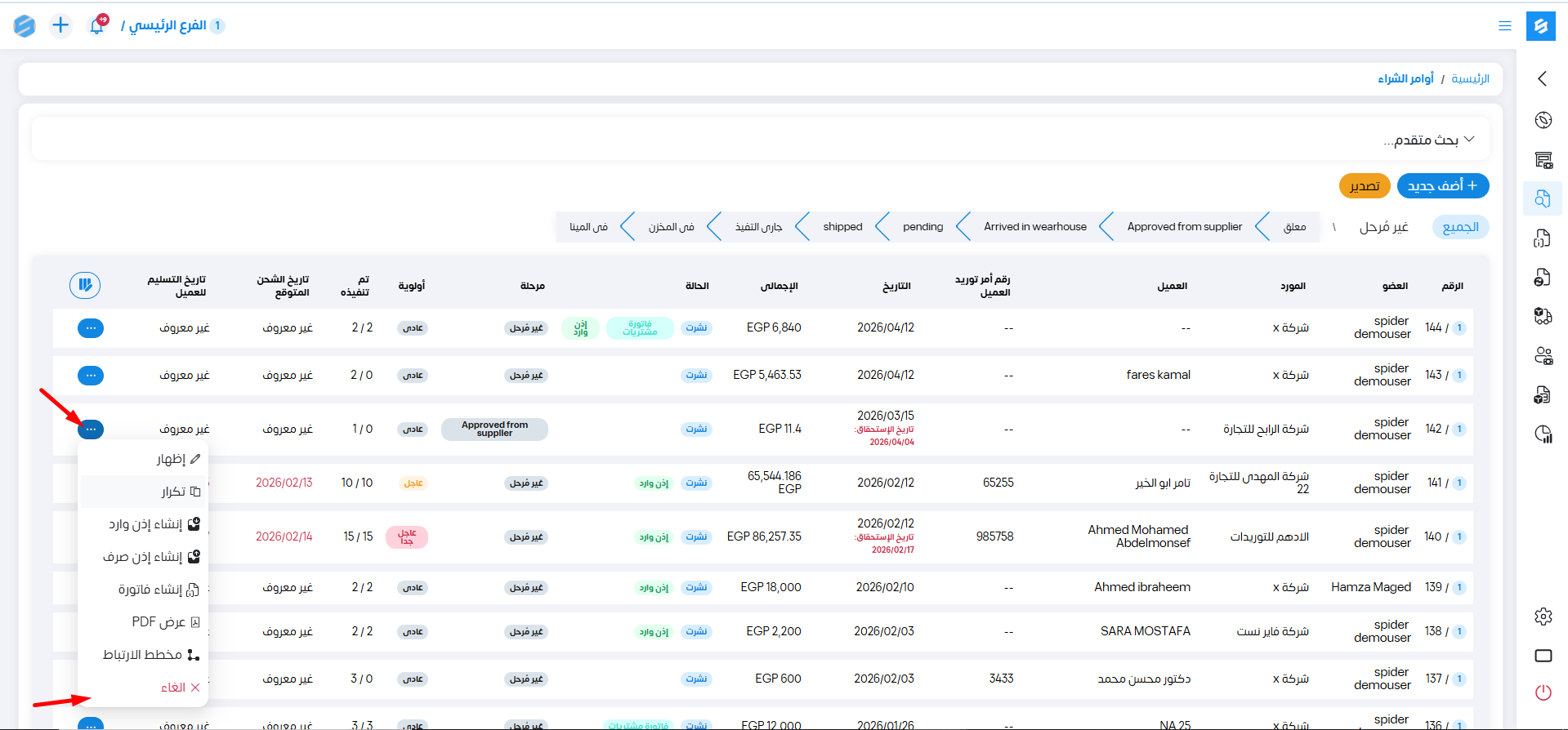This screenshot has width=1568, height=730.
Task: Open the dashboard gauge icon in sidebar
Action: point(1543,120)
